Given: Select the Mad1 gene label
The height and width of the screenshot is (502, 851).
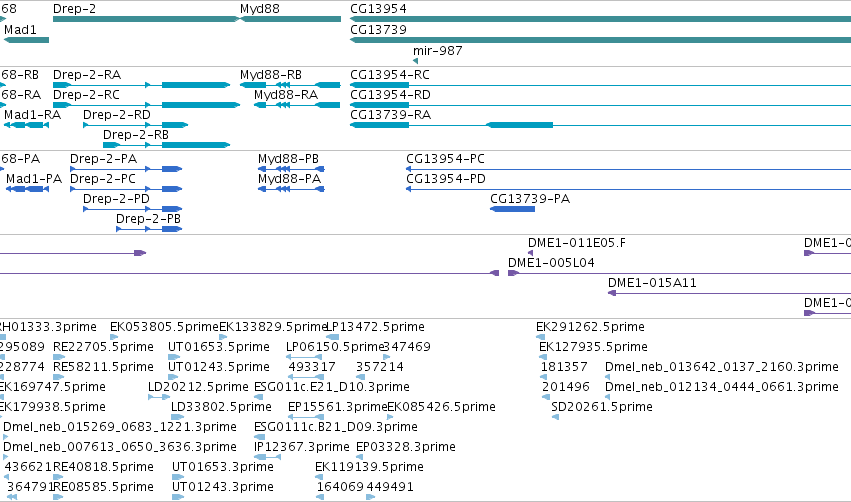Looking at the screenshot, I should tap(20, 29).
